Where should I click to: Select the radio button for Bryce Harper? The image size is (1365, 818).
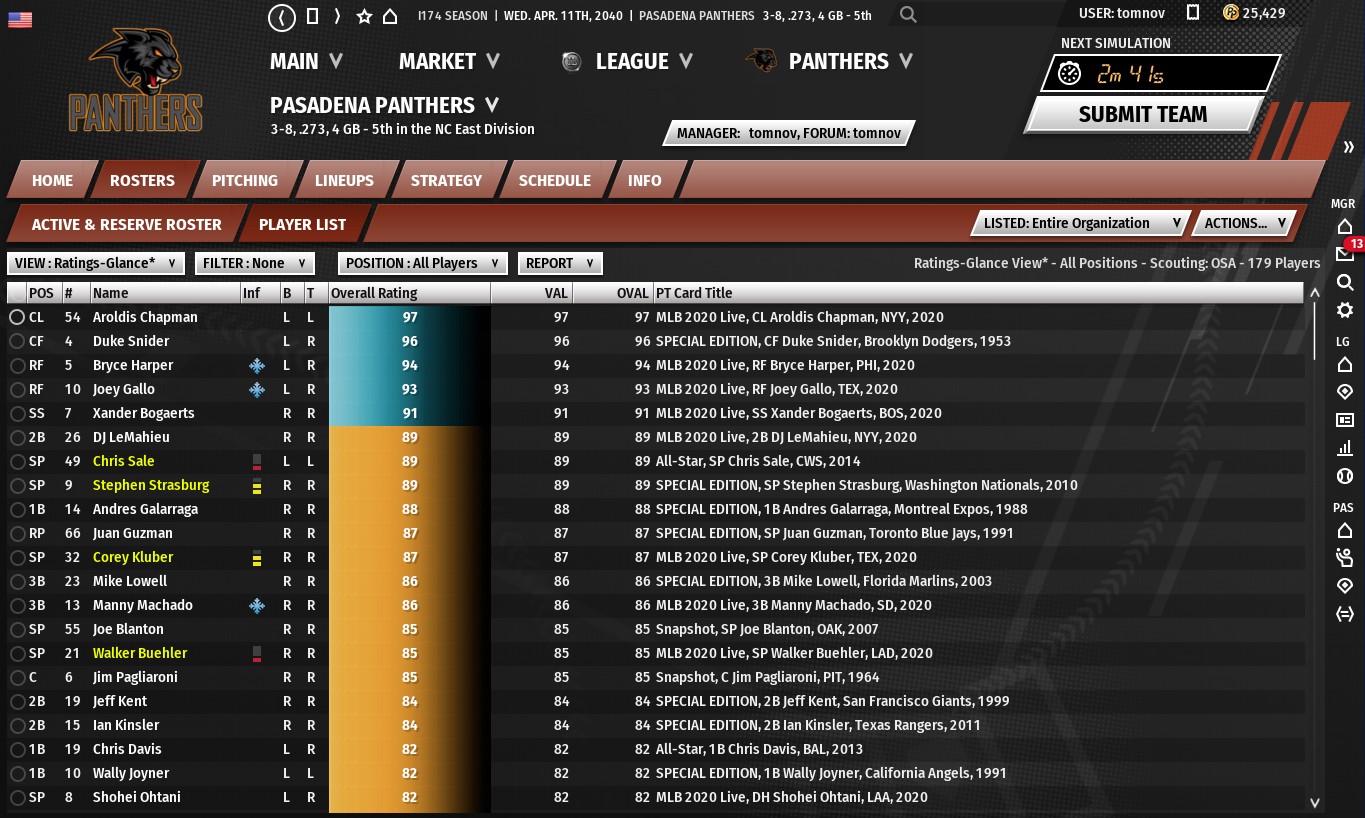[x=16, y=365]
